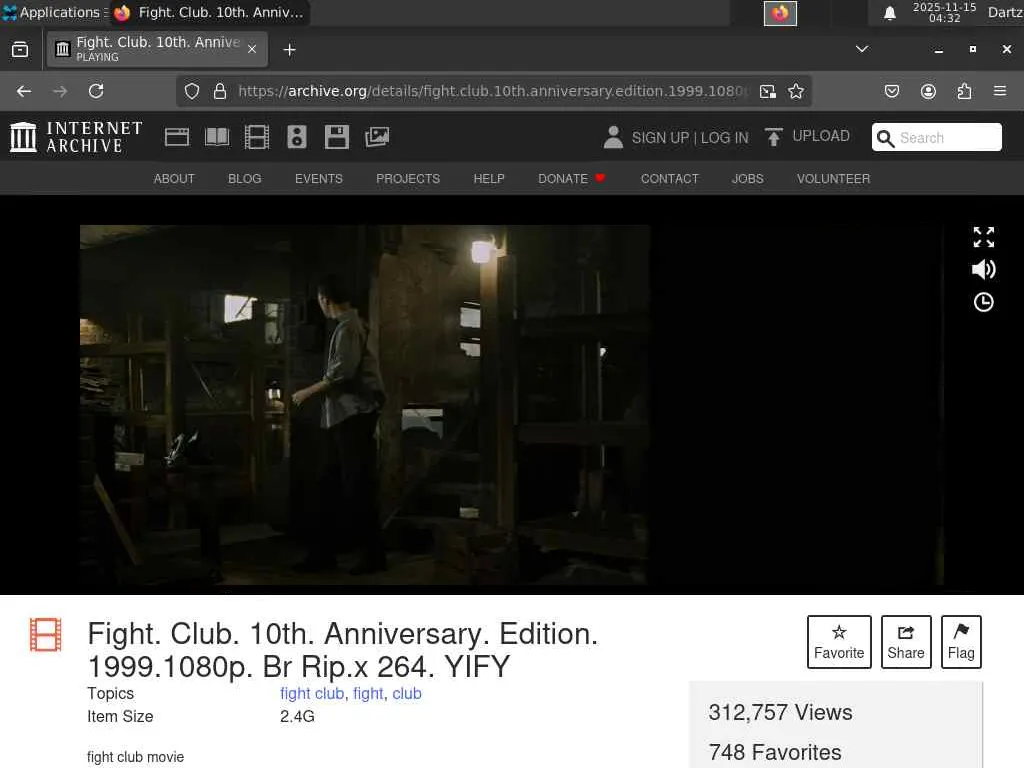
Task: Click the upload arrow icon
Action: click(x=774, y=137)
